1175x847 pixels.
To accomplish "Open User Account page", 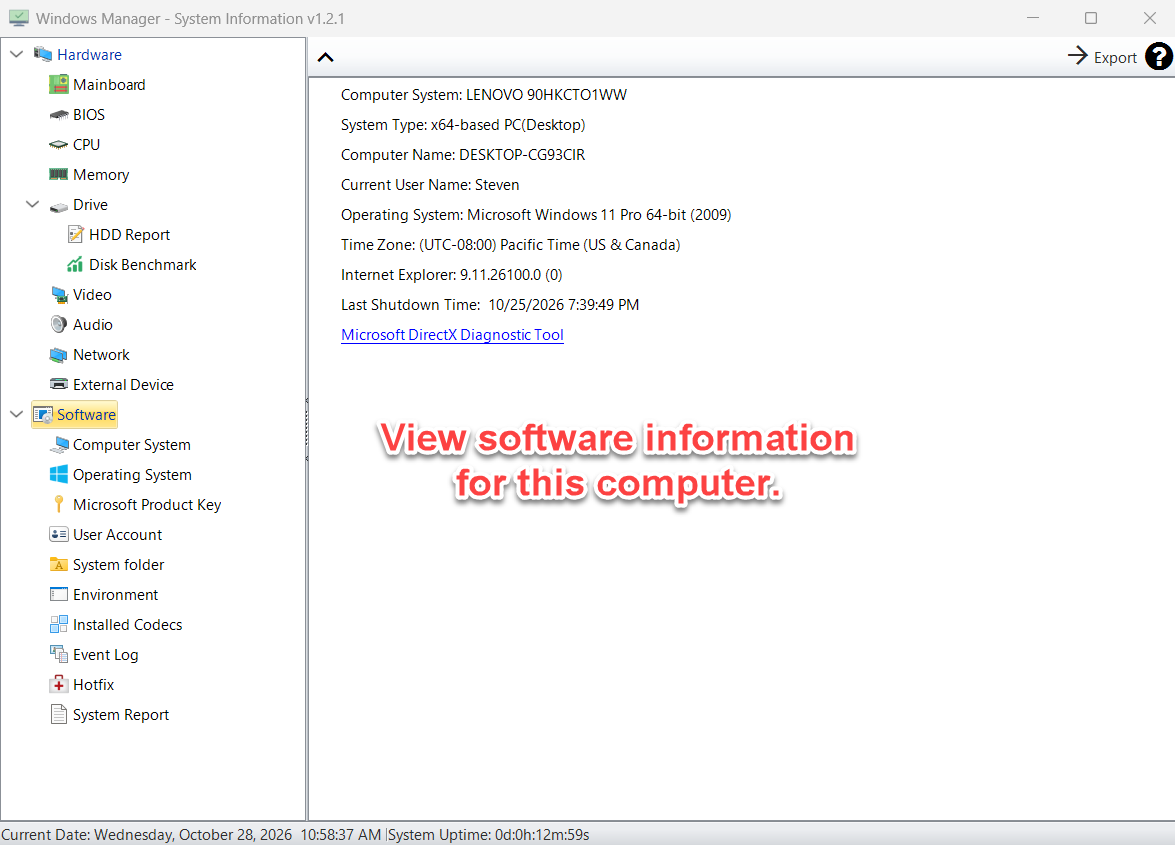I will [x=118, y=534].
